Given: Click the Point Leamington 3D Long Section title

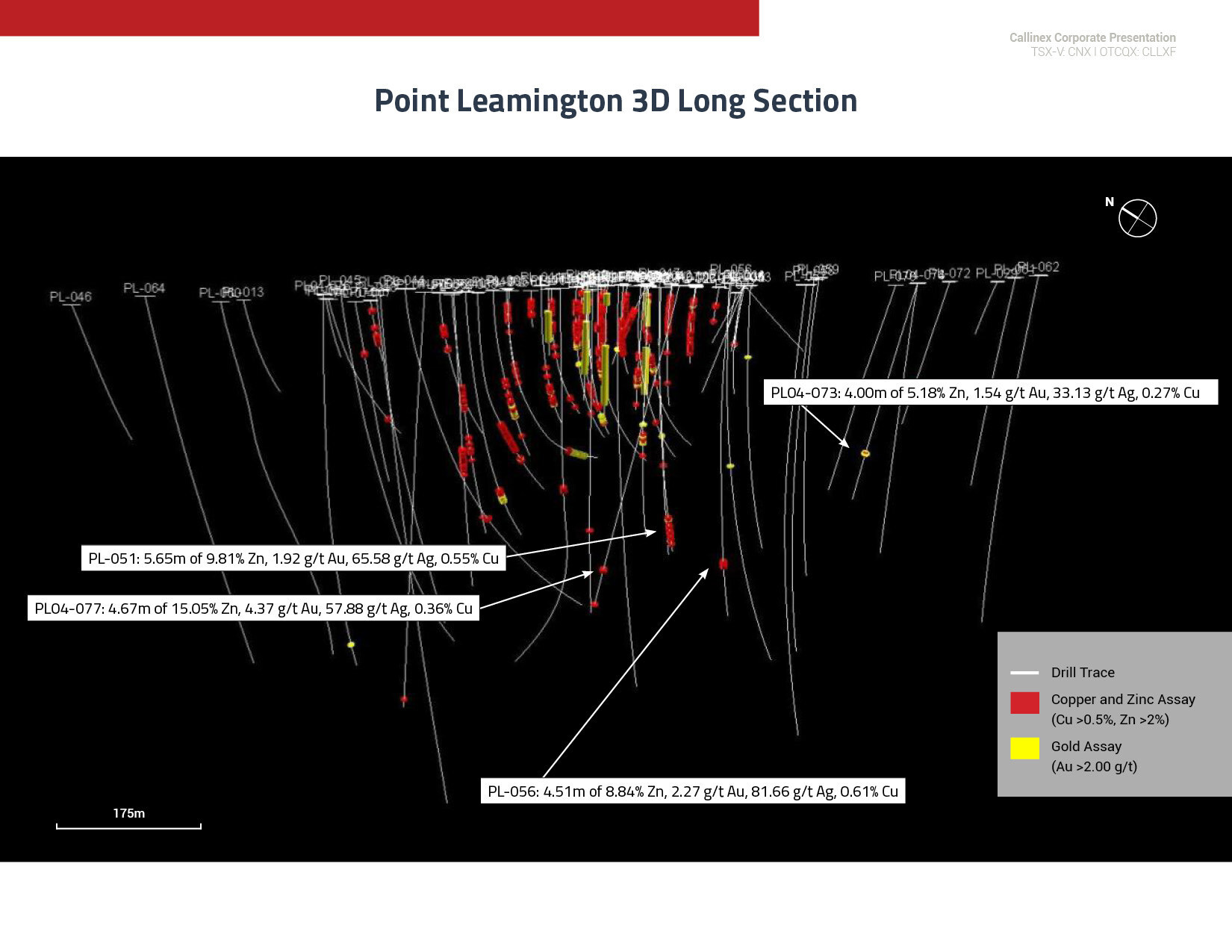Looking at the screenshot, I should click(615, 101).
